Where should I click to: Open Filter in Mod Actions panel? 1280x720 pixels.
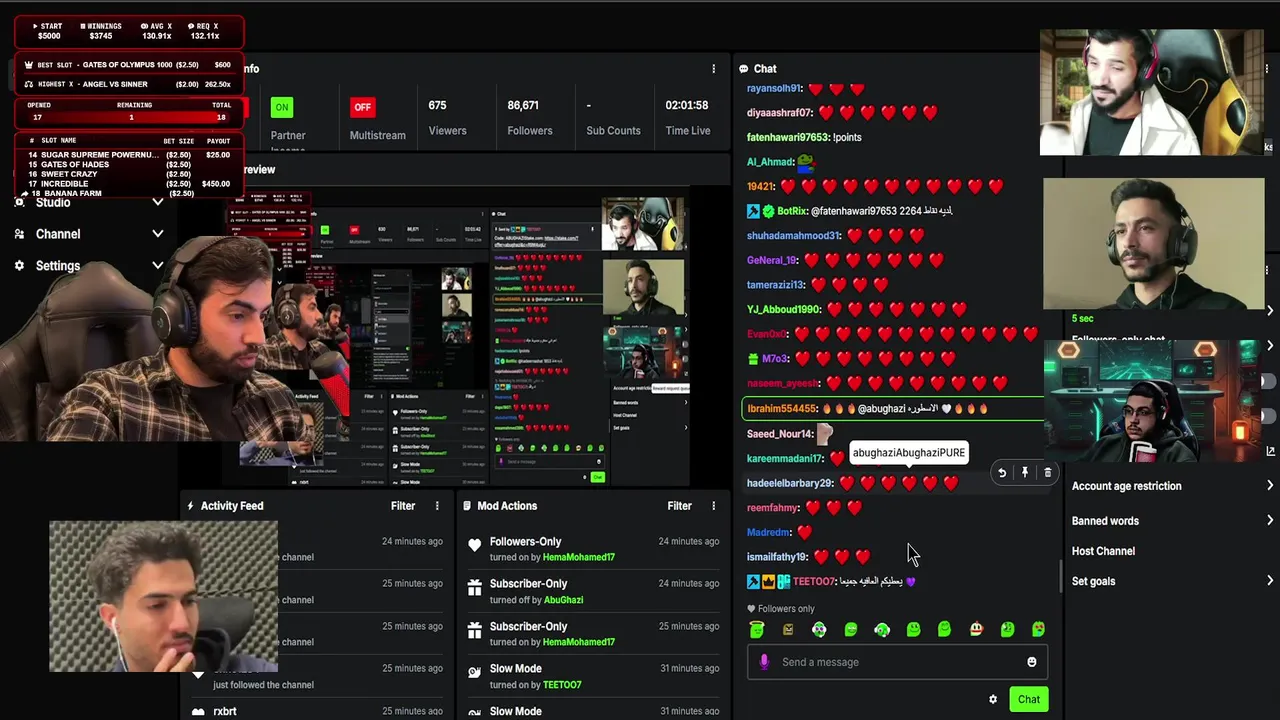point(679,506)
